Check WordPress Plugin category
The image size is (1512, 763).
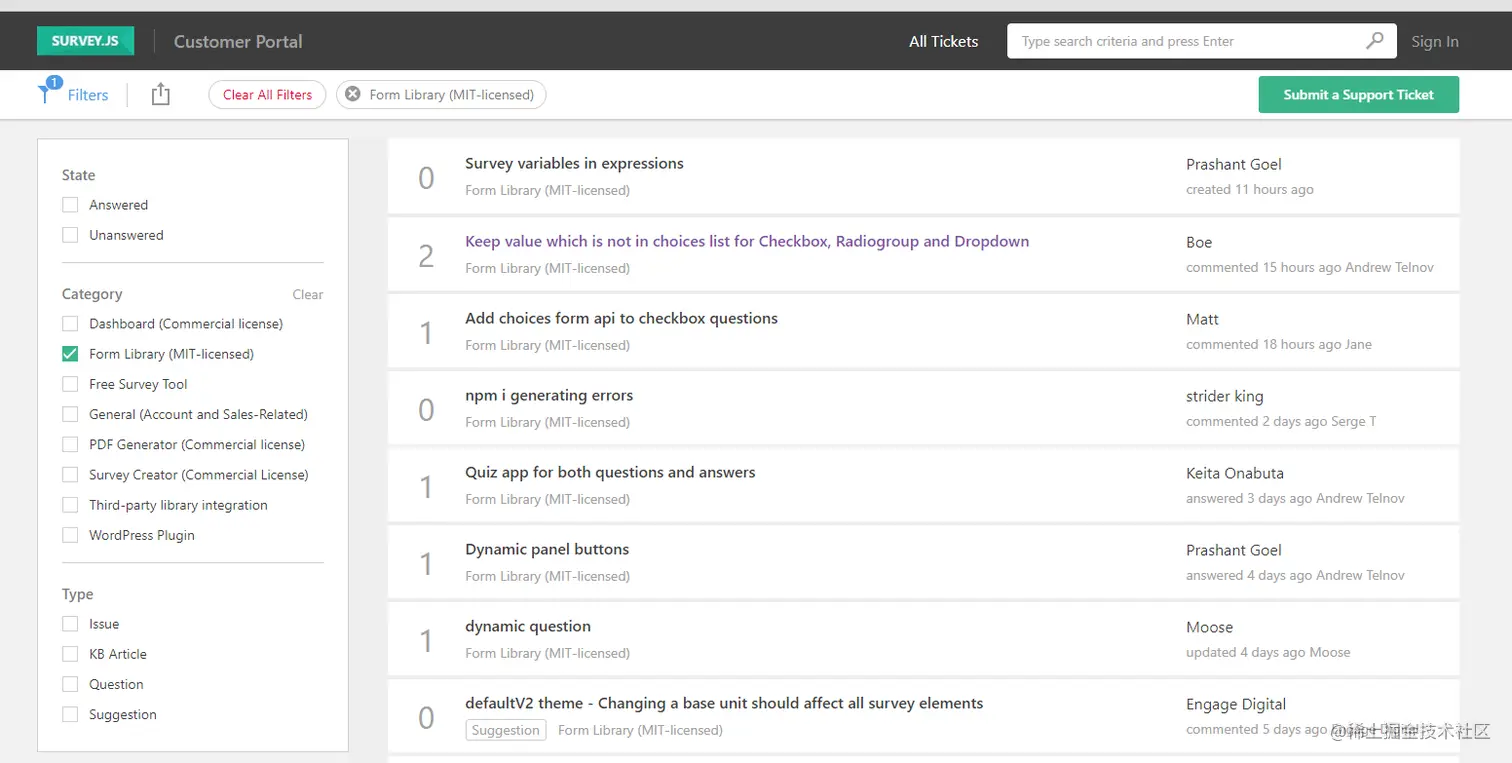click(70, 534)
